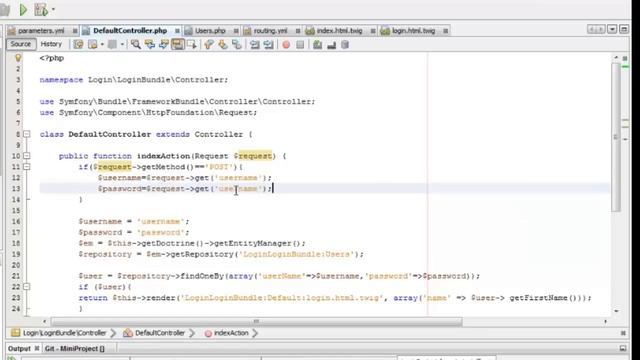Close the parameters.yml tab
Viewport: 640px width, 360px height.
[75, 31]
